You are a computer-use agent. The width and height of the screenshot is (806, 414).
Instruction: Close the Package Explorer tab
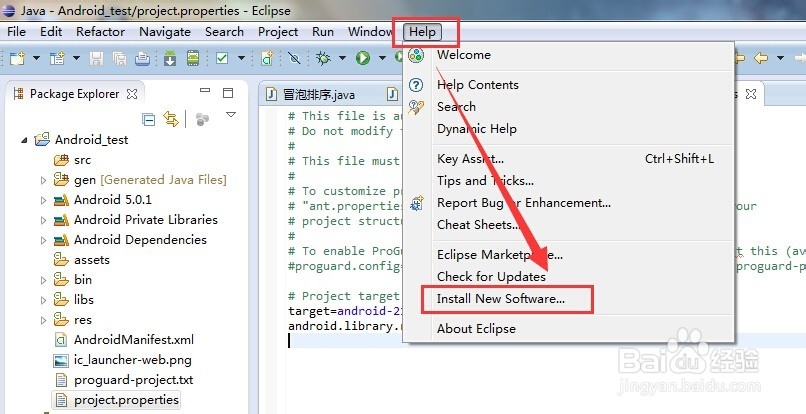point(132,94)
